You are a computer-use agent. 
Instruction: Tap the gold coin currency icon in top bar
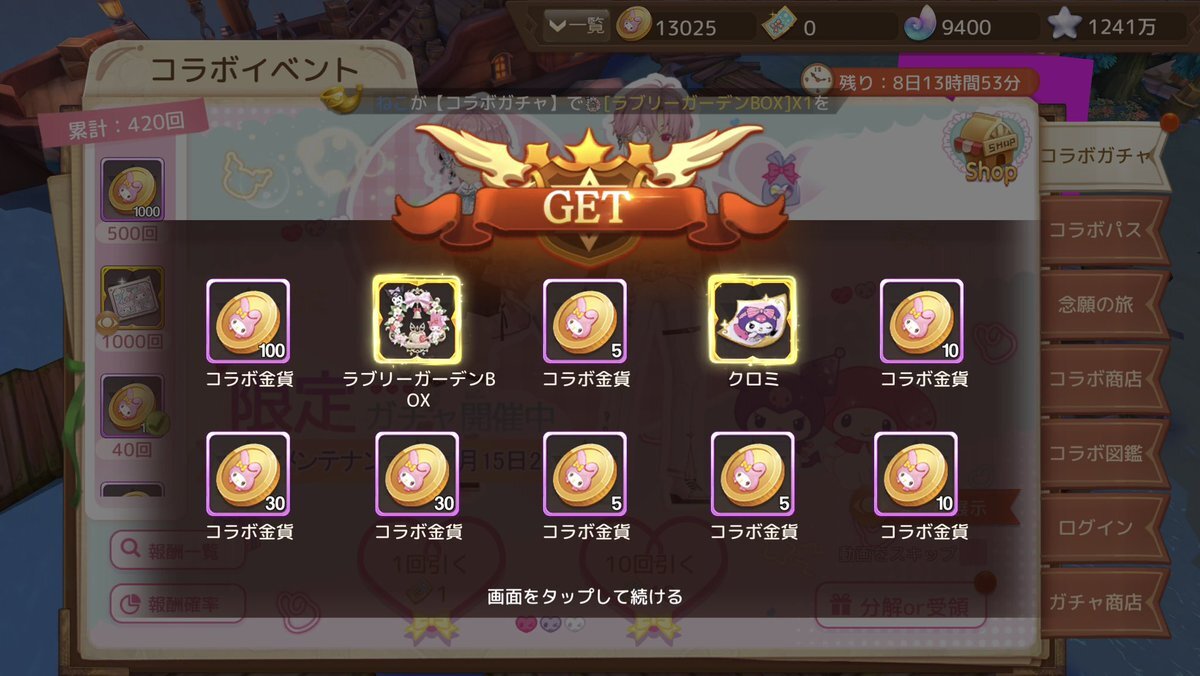point(632,27)
